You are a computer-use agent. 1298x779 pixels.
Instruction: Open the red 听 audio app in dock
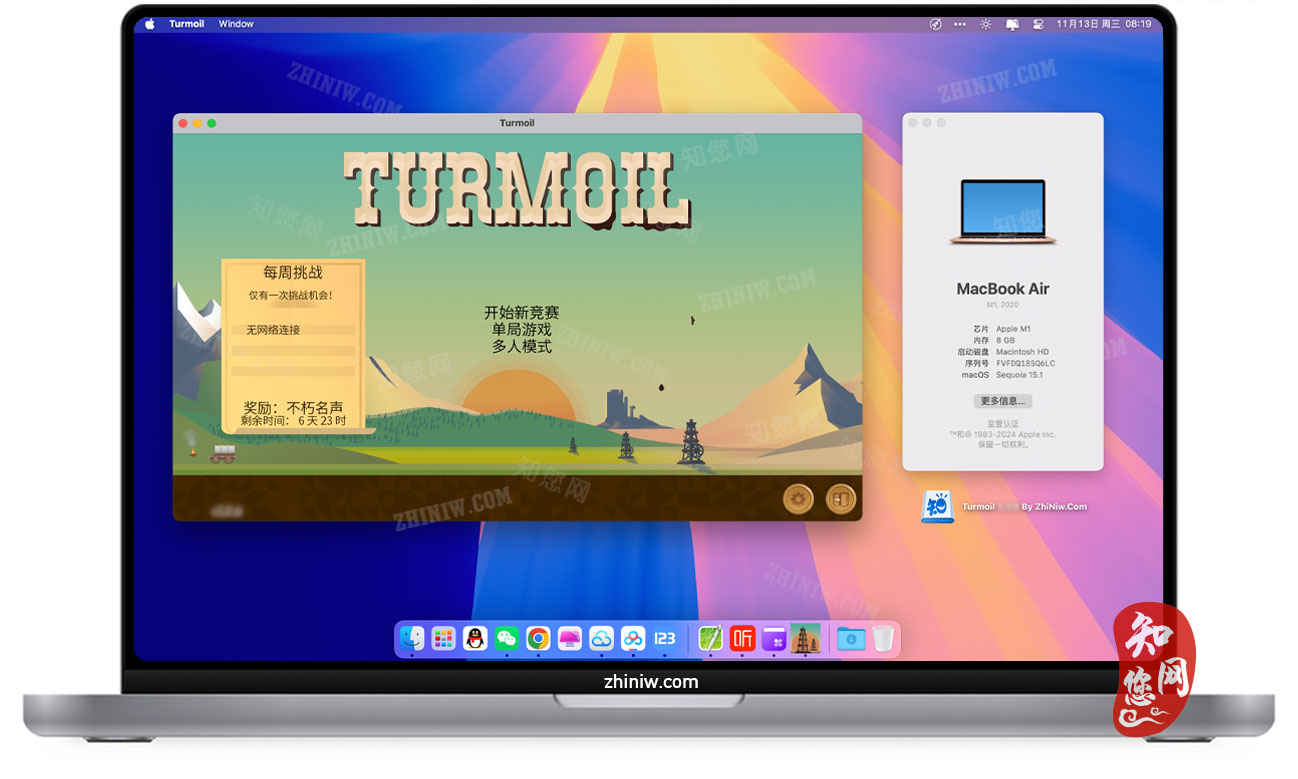742,638
